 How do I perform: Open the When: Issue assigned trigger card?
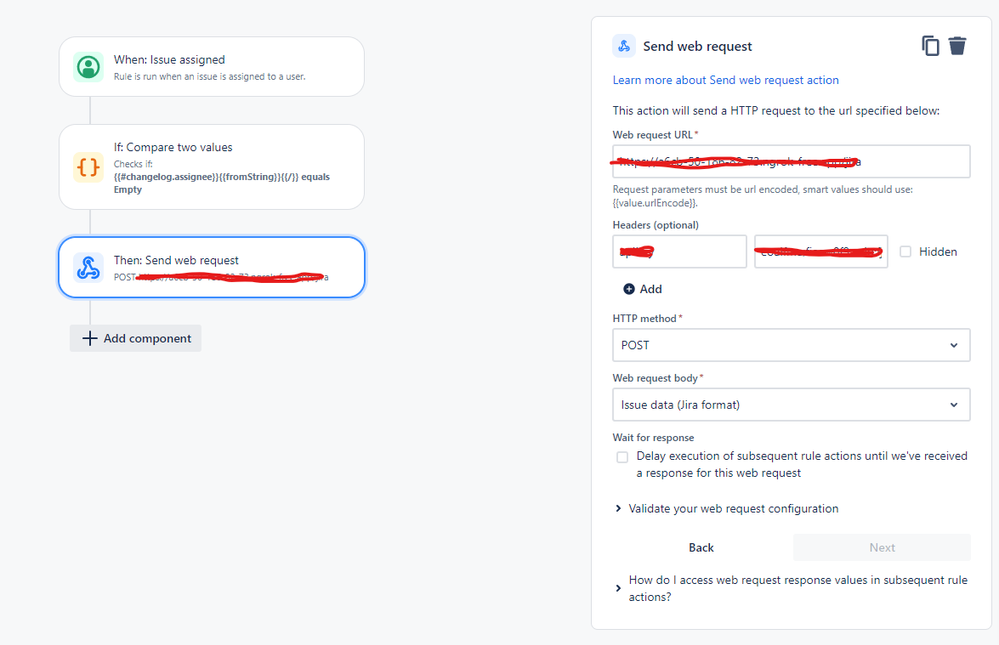click(x=212, y=67)
